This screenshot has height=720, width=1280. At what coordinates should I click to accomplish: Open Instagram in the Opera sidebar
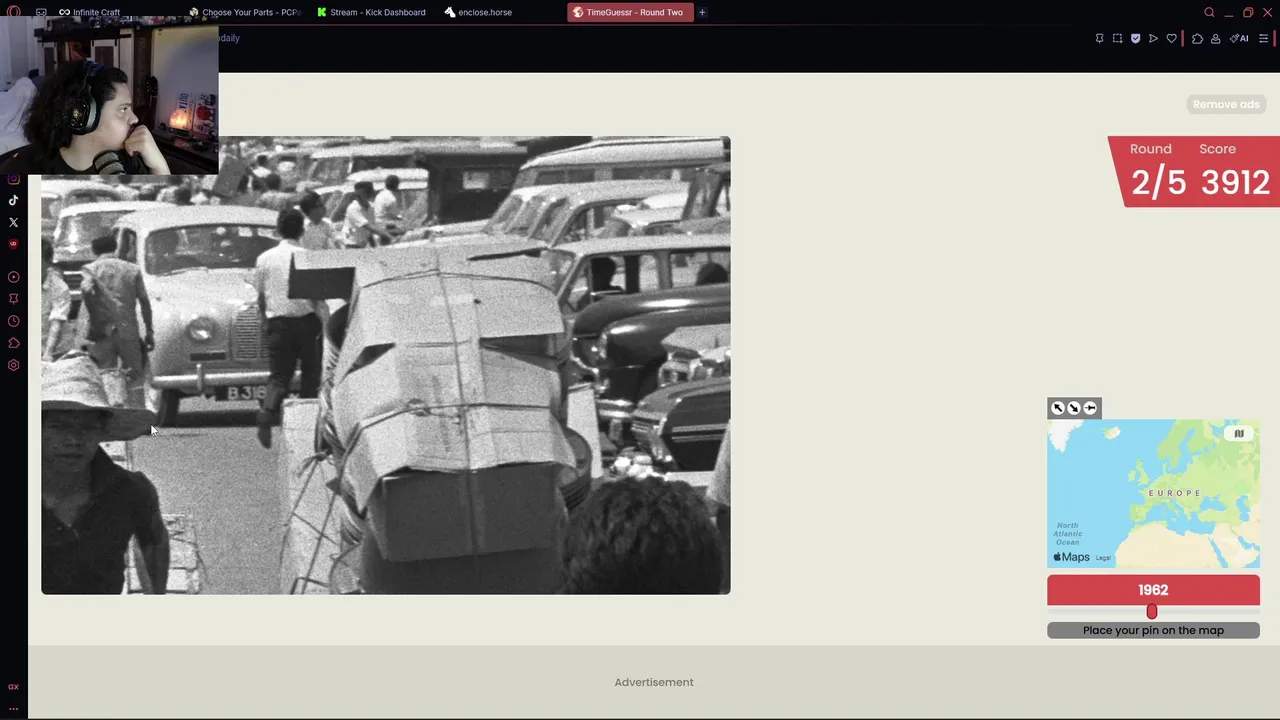tap(13, 179)
